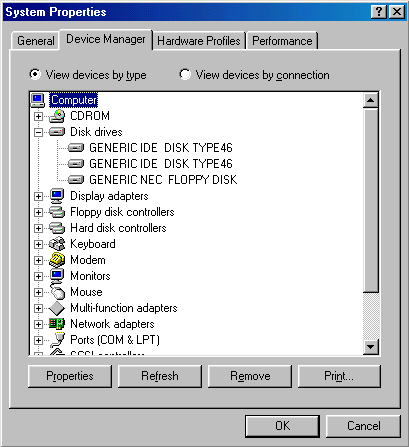
Task: Click the Network adapters card icon
Action: click(57, 324)
